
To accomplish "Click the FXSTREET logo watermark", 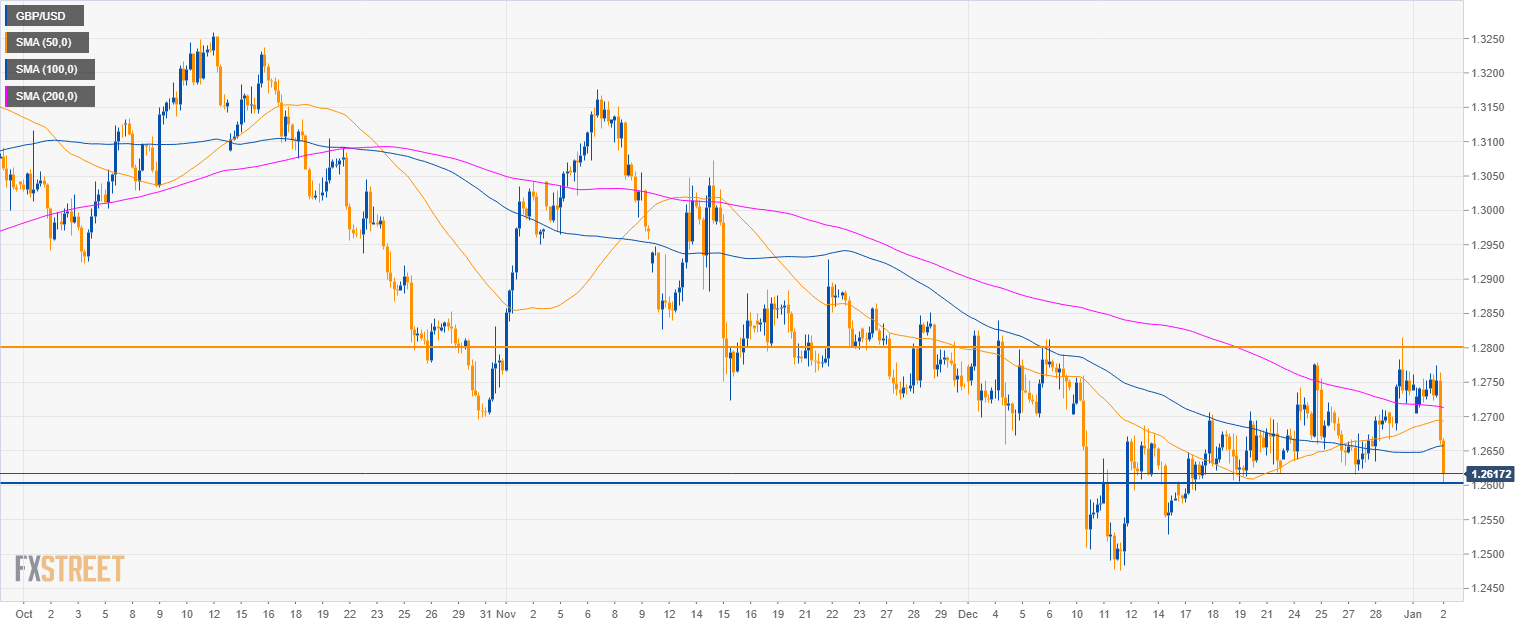I will click(x=69, y=569).
